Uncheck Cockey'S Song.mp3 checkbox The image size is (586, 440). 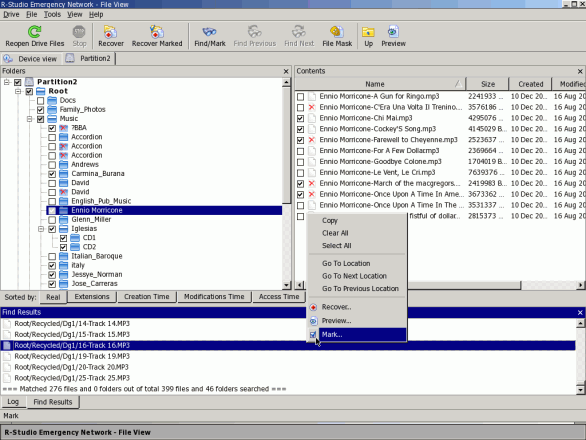pyautogui.click(x=300, y=129)
